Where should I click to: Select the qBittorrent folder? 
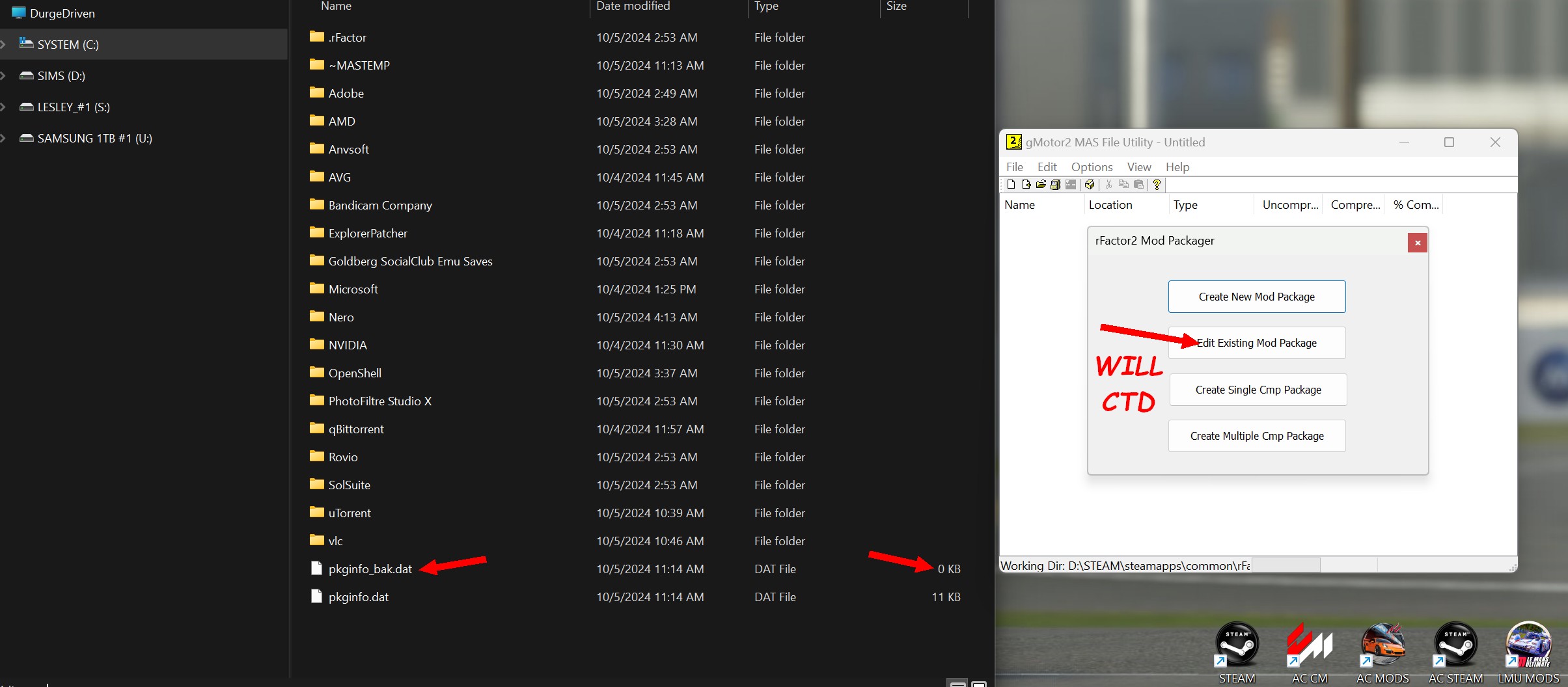[x=638, y=429]
